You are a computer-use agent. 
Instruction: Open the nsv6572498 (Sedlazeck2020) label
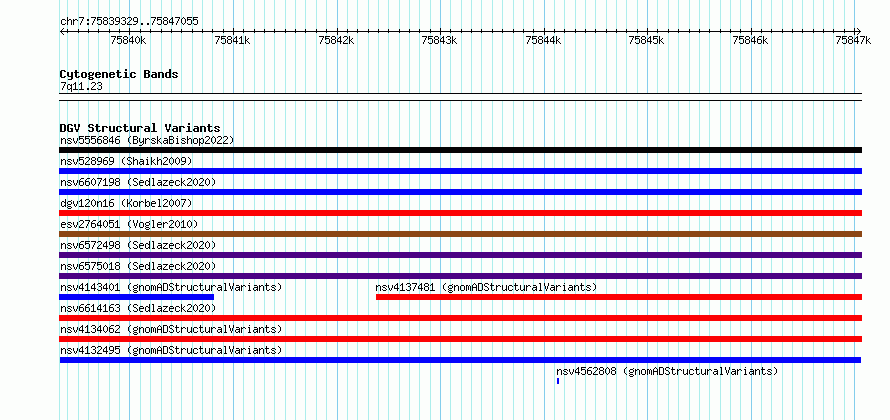(x=138, y=245)
